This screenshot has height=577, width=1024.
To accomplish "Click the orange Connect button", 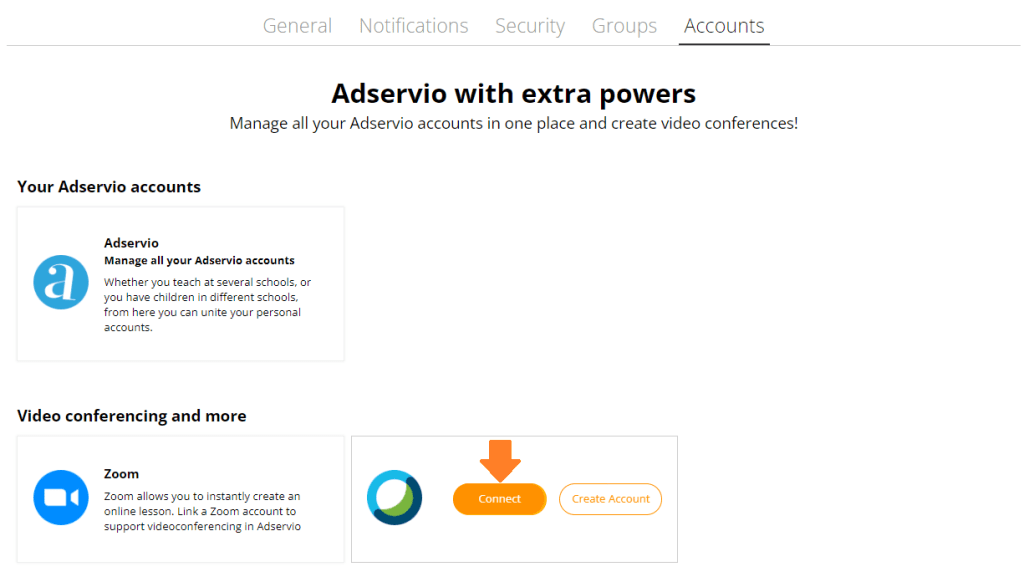I will [500, 499].
